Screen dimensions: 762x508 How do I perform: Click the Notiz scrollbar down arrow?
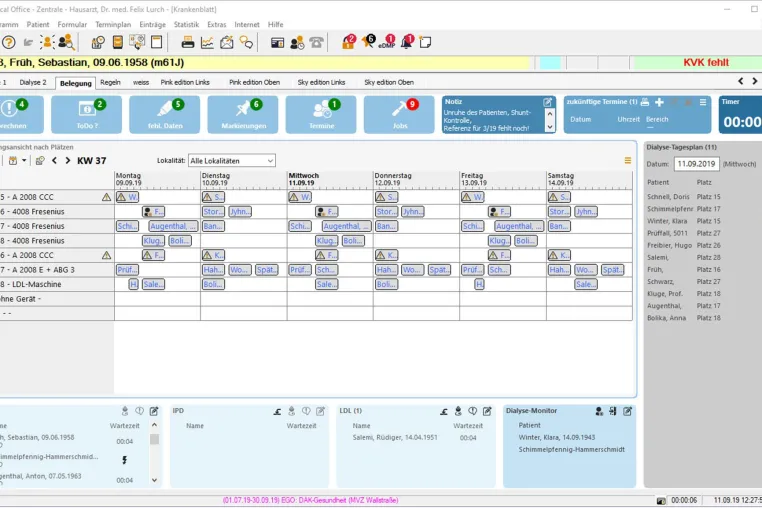550,127
